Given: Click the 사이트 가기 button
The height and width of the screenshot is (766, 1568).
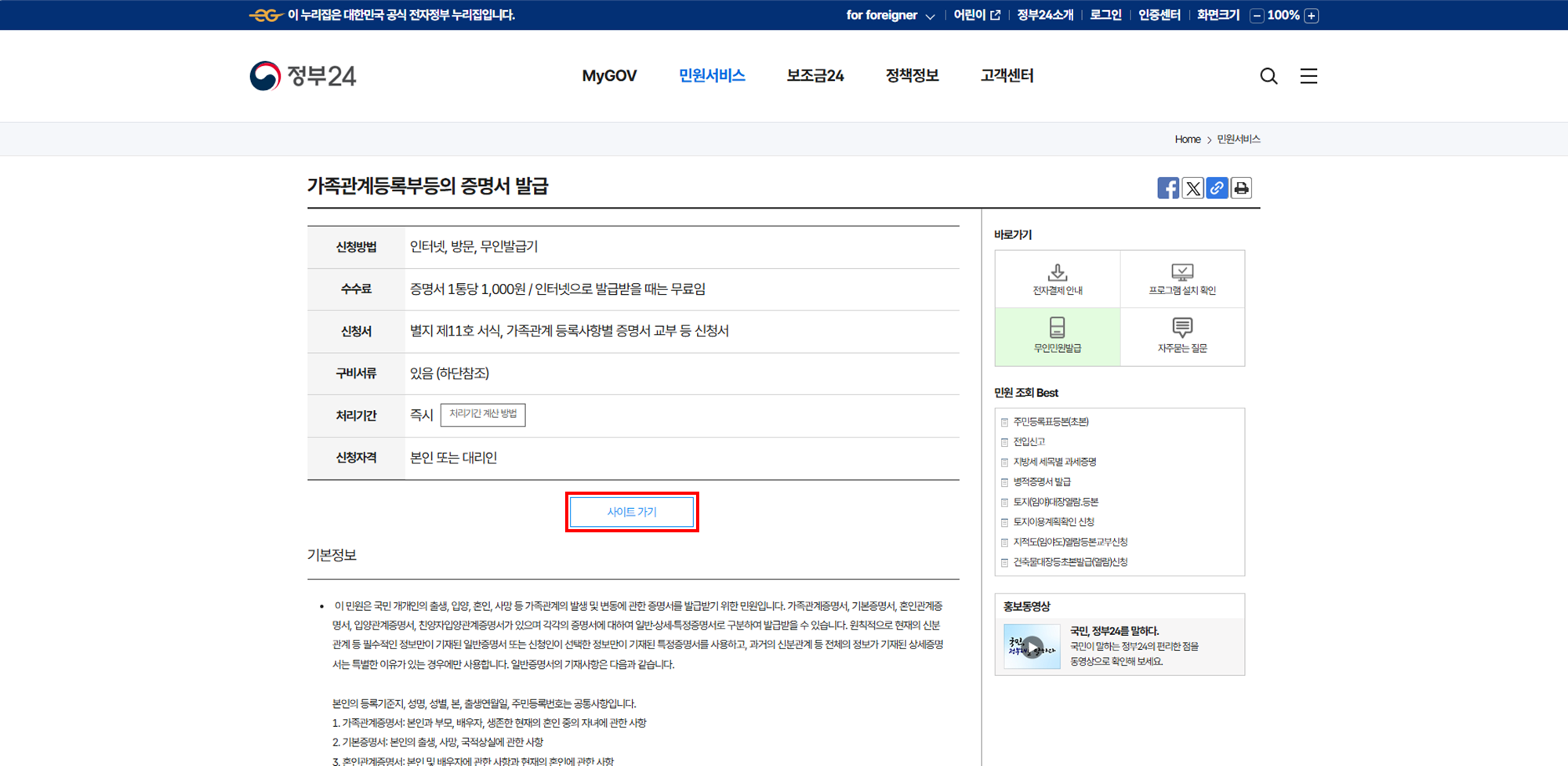Looking at the screenshot, I should [632, 511].
